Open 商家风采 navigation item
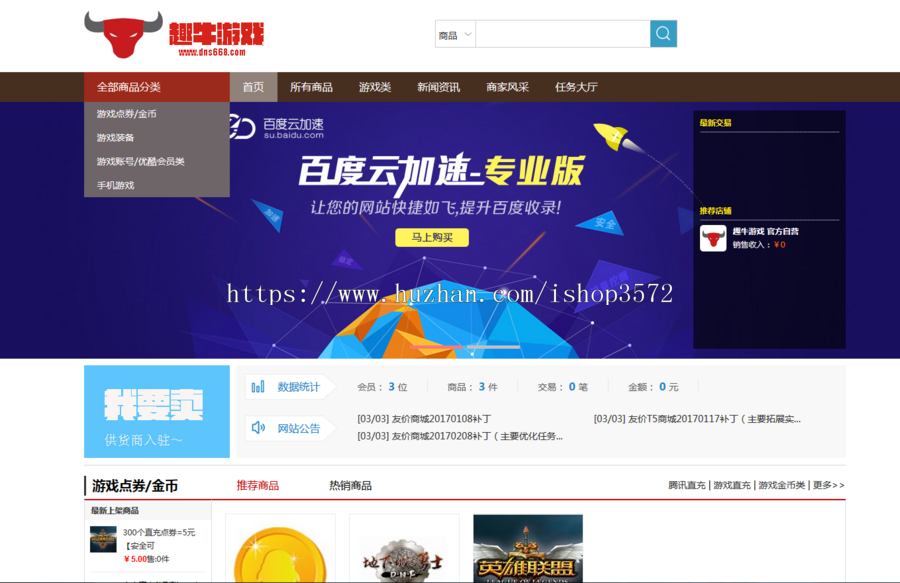Screen dimensions: 900x583 (507, 87)
